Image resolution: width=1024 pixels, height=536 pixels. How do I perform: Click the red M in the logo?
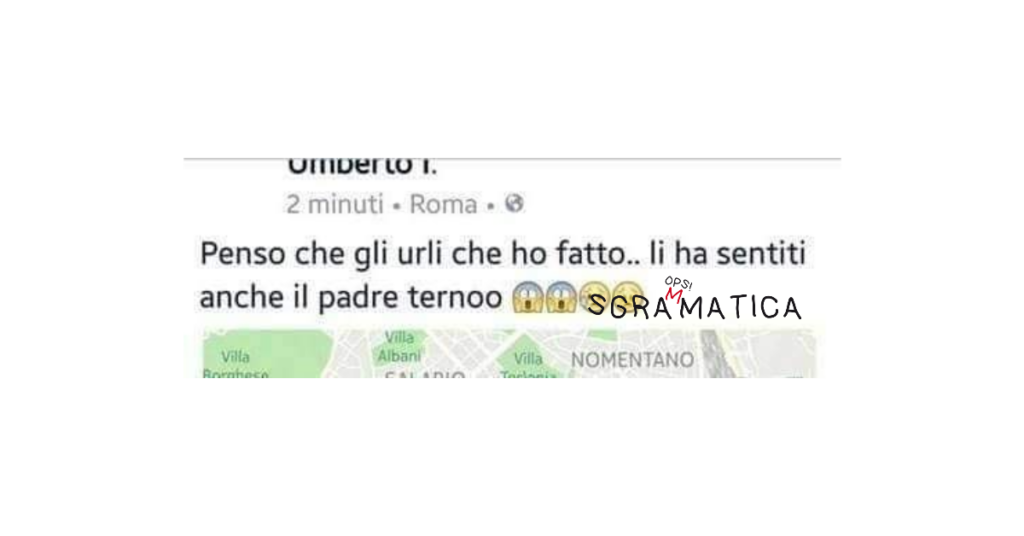(674, 296)
